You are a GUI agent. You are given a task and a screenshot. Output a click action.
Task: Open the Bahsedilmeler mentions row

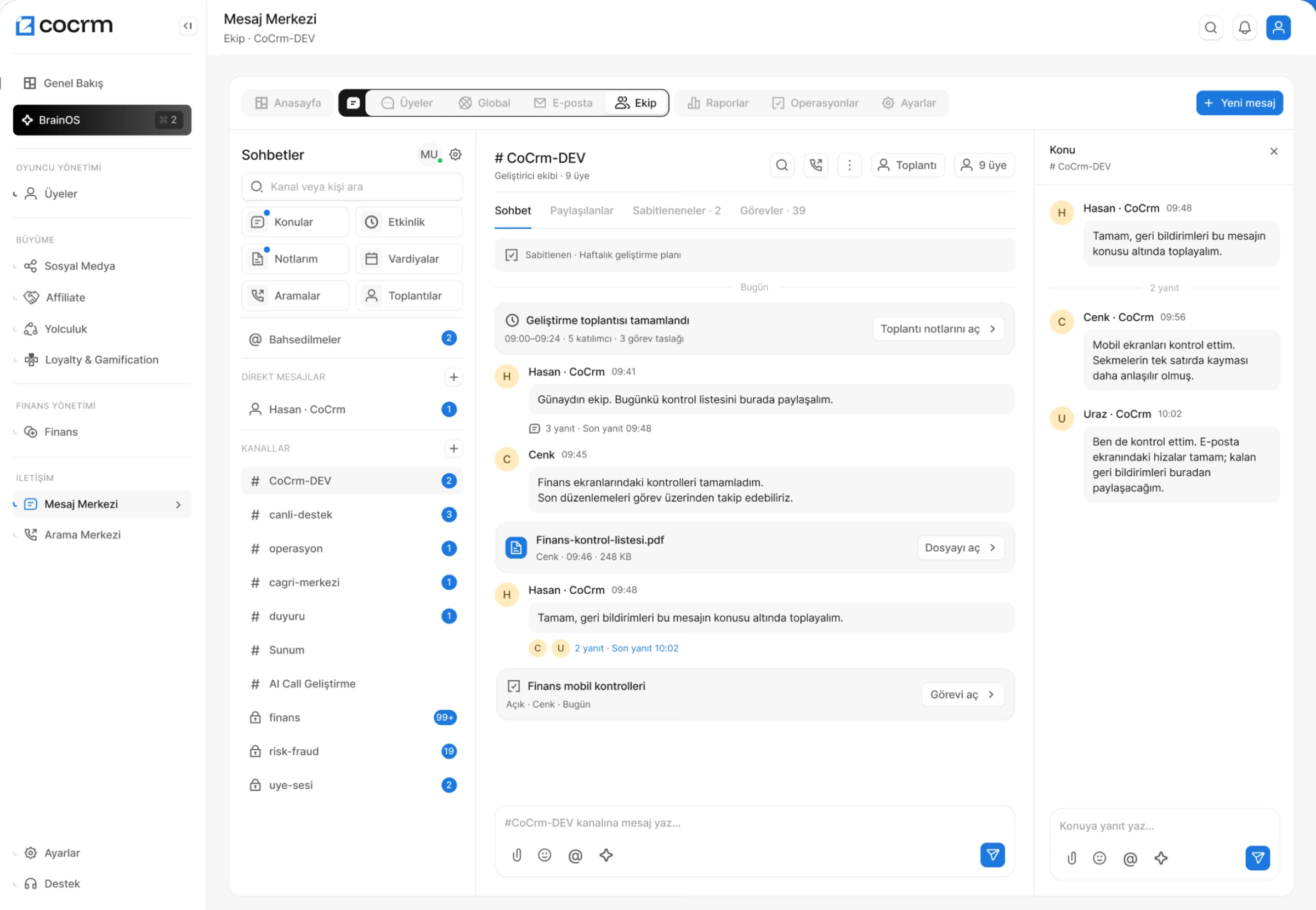click(352, 339)
